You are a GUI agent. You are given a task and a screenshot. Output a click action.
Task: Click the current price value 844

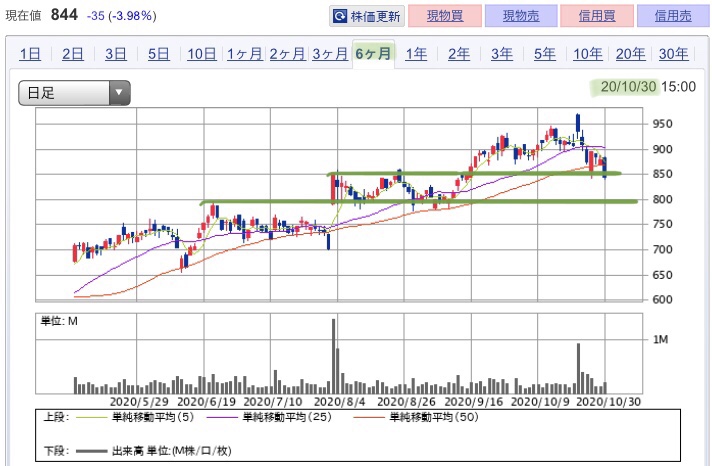(x=64, y=15)
